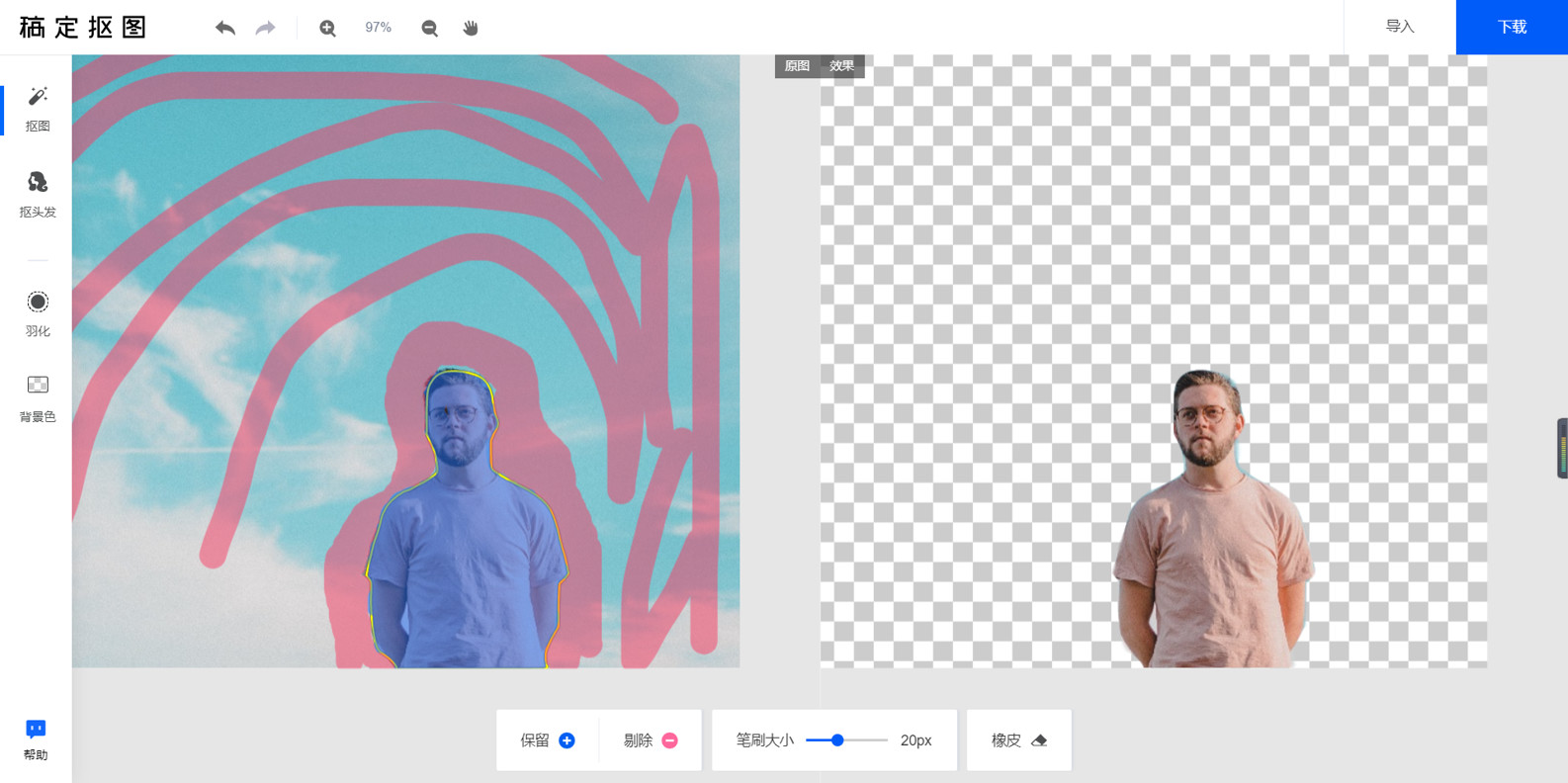Select the 保留 keep brush mode

(x=548, y=740)
